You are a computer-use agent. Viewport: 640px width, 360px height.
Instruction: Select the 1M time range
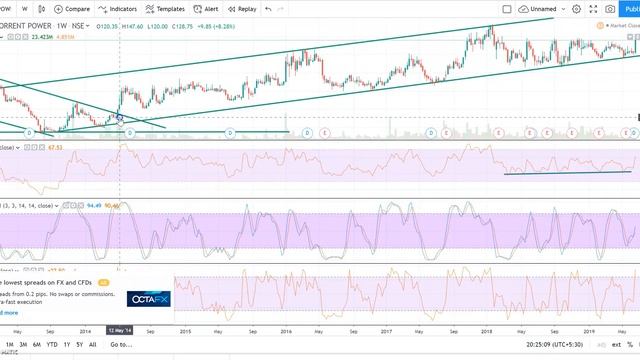point(9,345)
